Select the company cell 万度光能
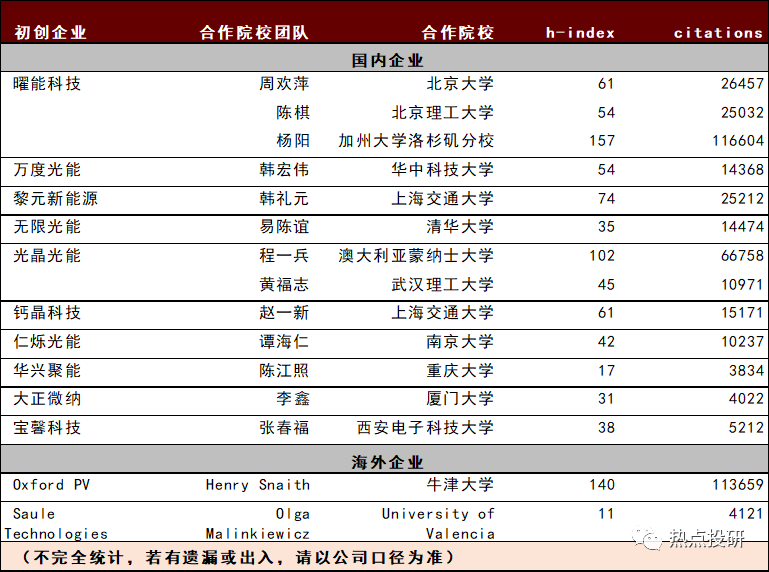Viewport: 769px width, 572px height. click(47, 169)
